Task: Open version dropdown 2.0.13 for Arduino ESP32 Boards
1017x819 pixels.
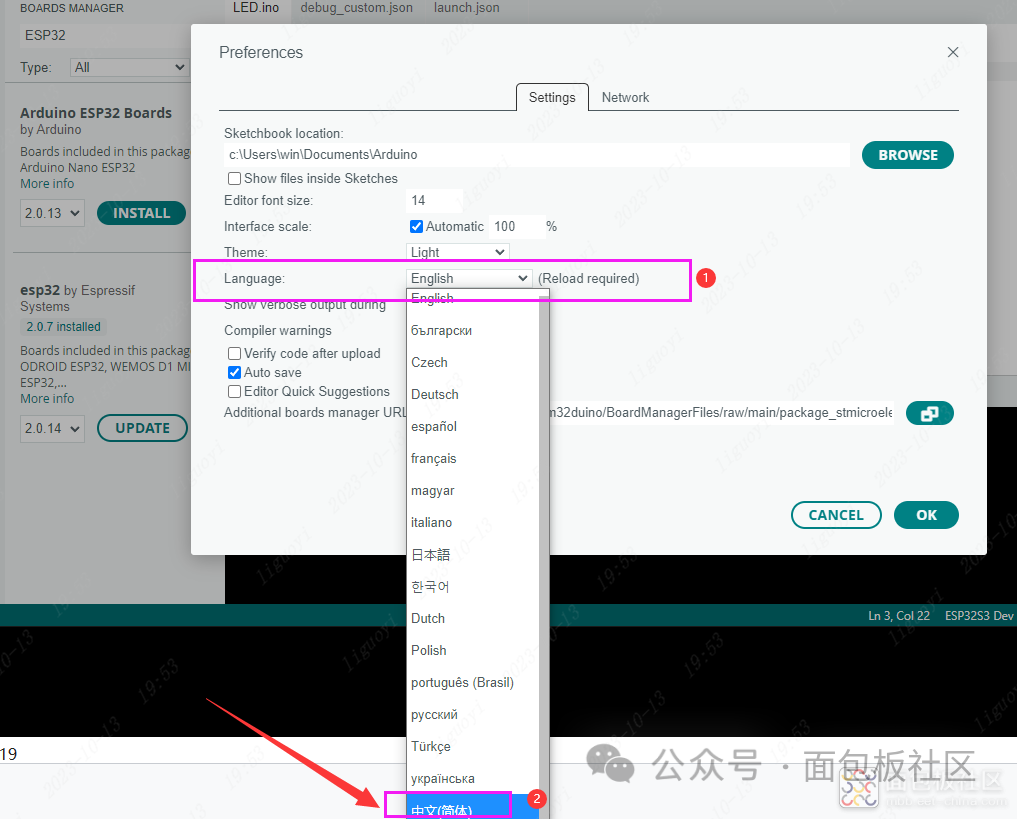Action: [52, 213]
